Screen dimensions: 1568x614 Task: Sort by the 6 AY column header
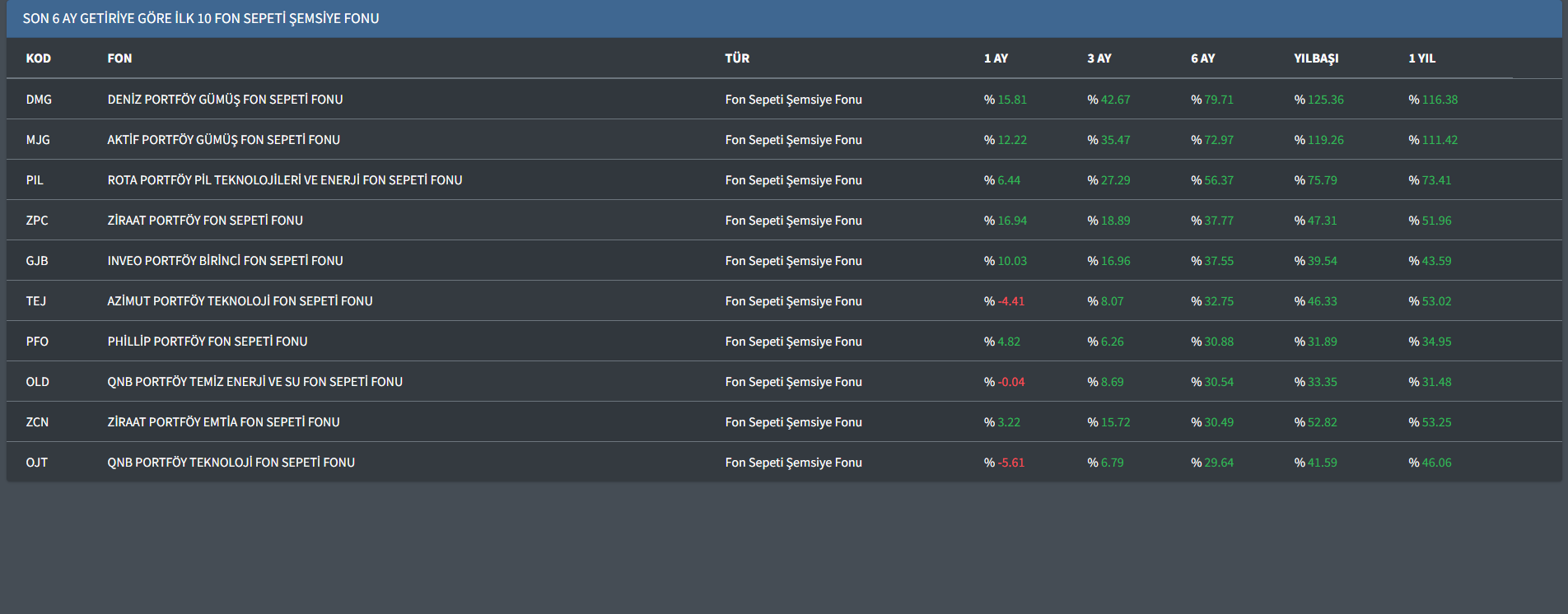(1202, 58)
